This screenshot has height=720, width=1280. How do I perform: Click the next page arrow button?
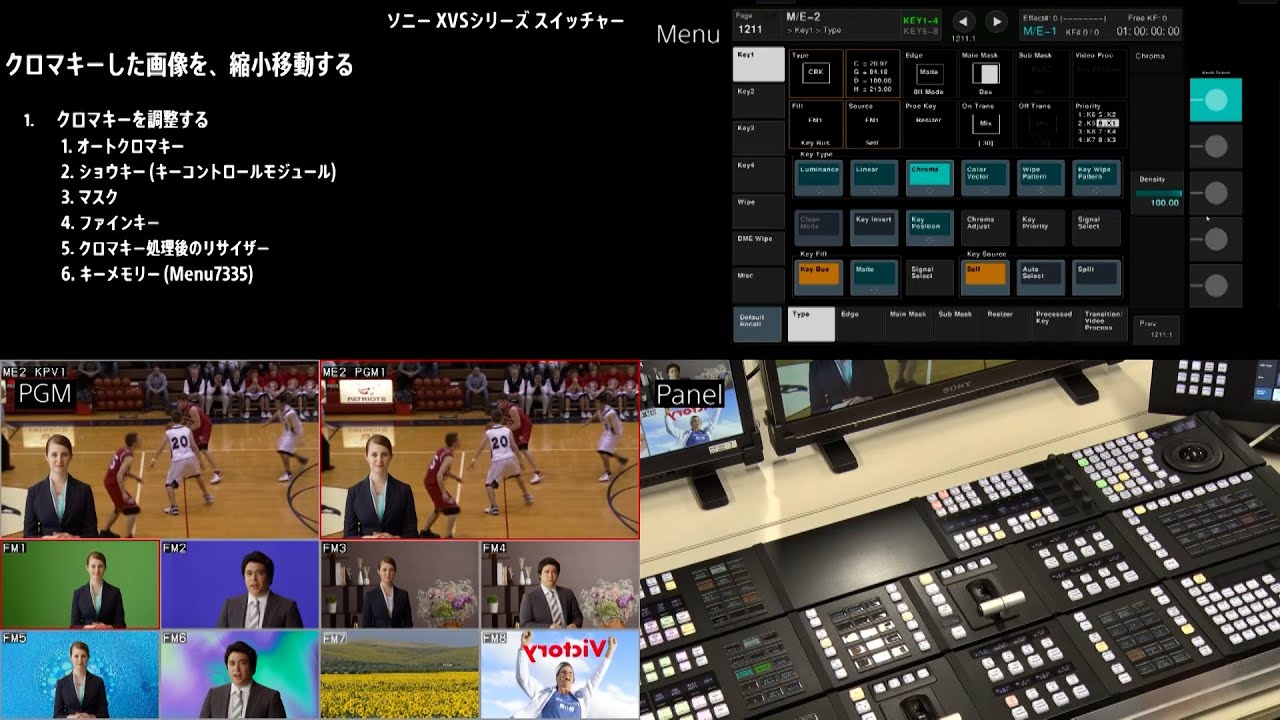point(996,21)
